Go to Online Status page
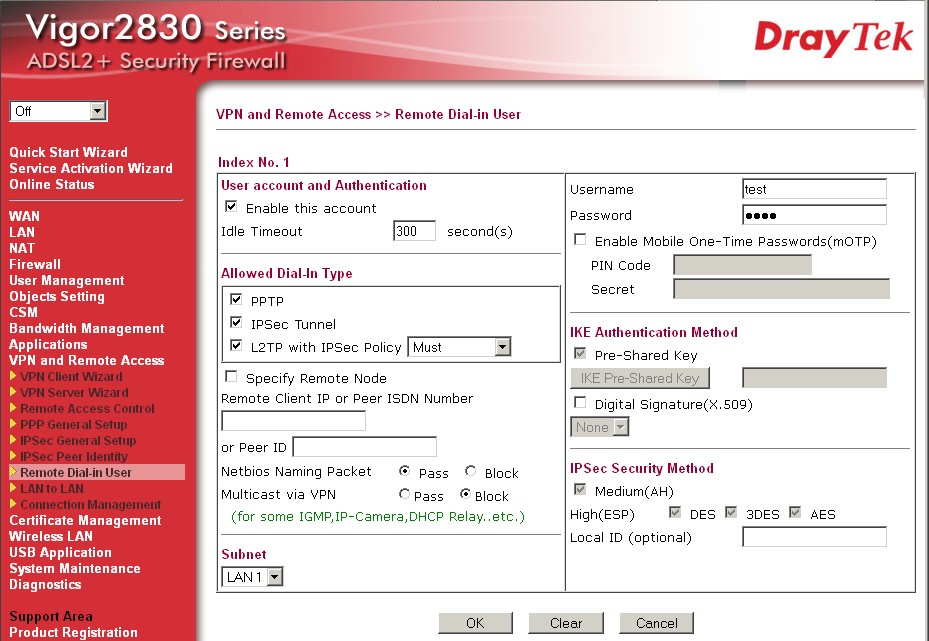 pos(52,184)
